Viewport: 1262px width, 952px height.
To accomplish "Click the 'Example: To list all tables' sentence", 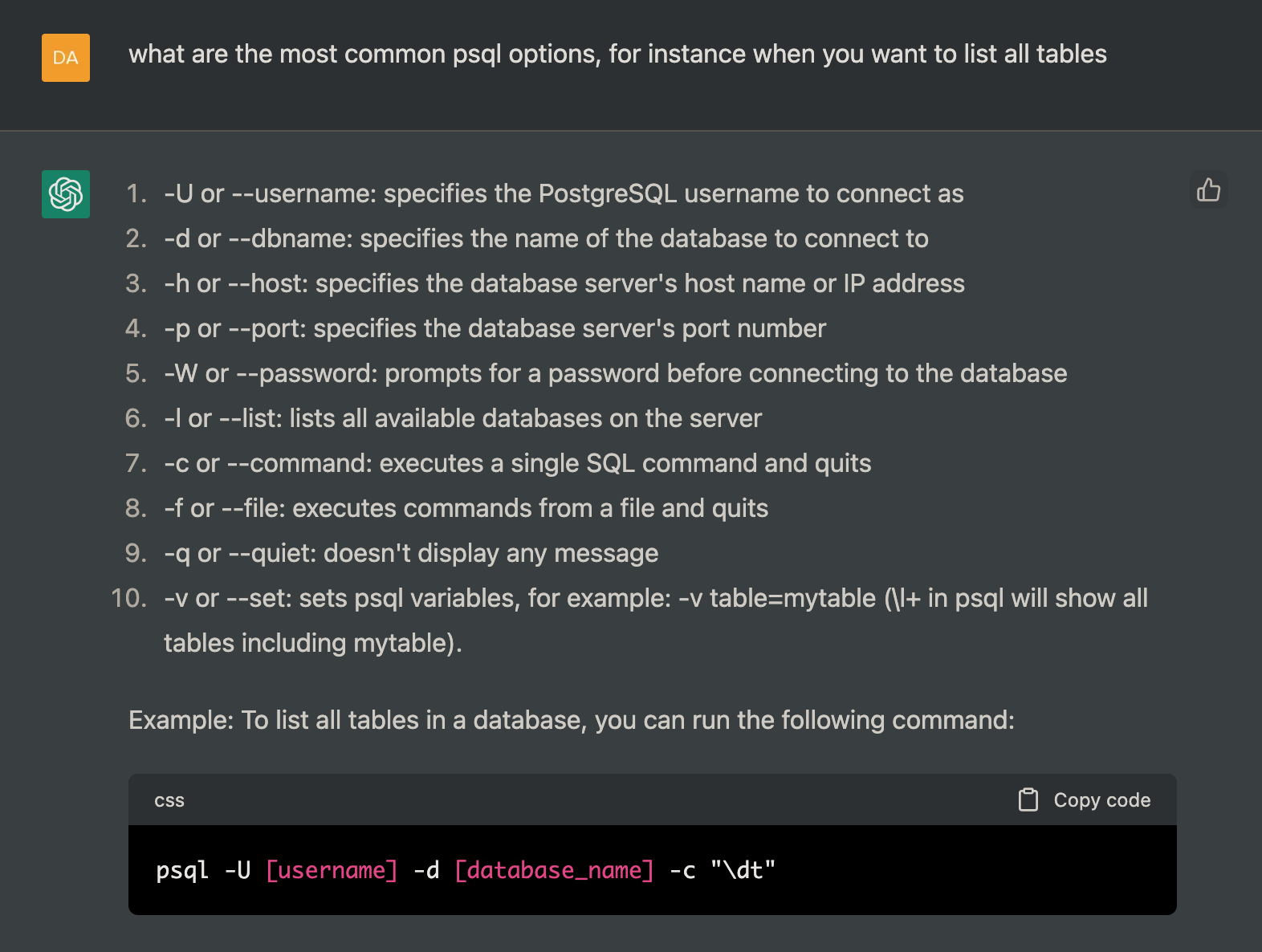I will pyautogui.click(x=572, y=720).
